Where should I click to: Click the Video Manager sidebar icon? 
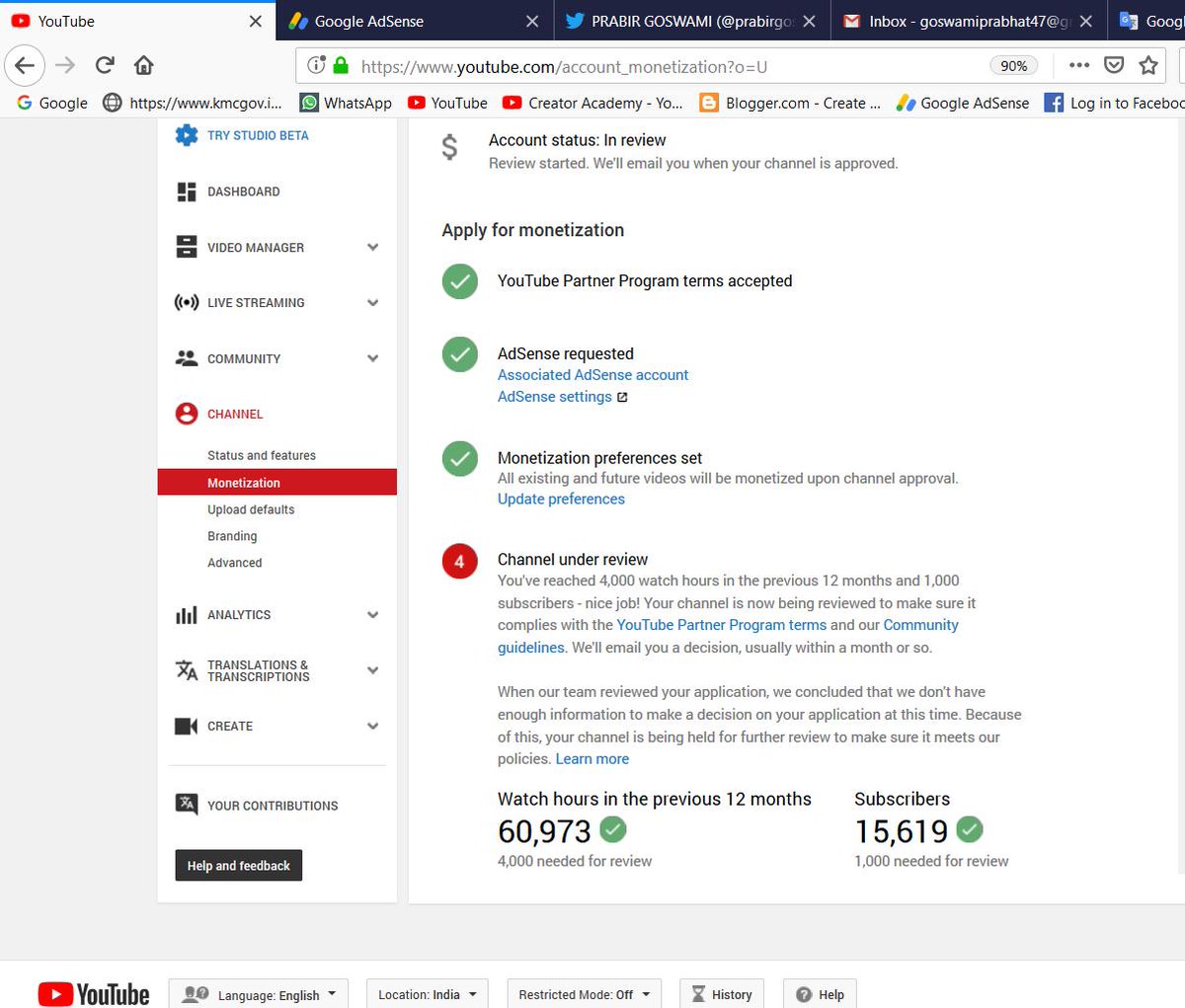click(x=187, y=247)
